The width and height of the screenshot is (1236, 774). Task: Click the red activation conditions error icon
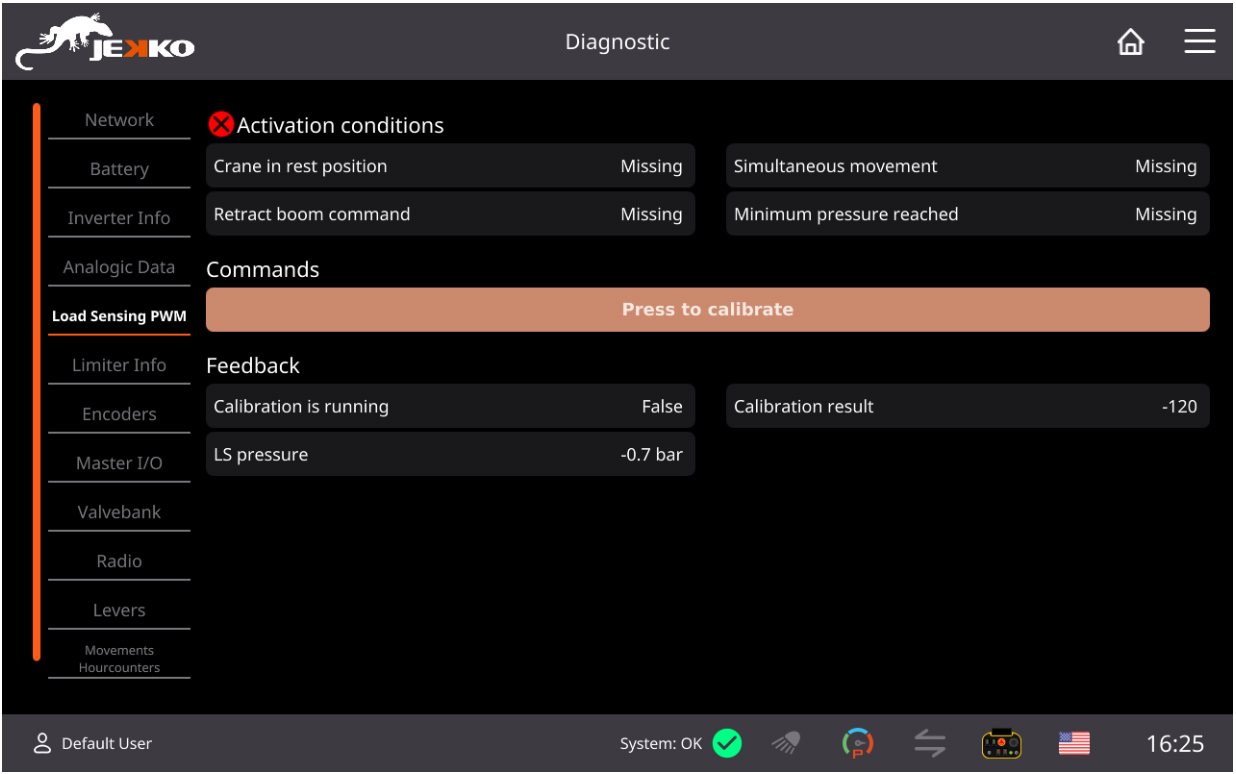click(x=220, y=125)
